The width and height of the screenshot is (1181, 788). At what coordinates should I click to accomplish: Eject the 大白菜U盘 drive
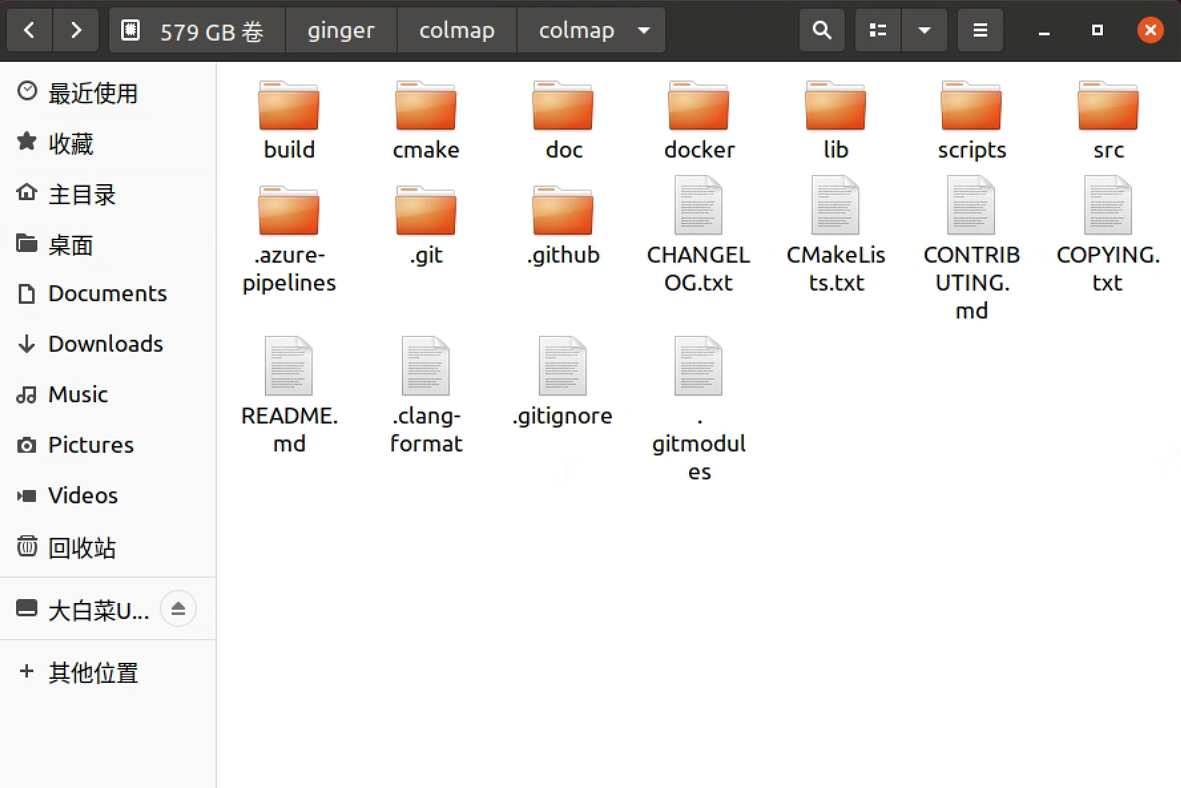(x=178, y=607)
